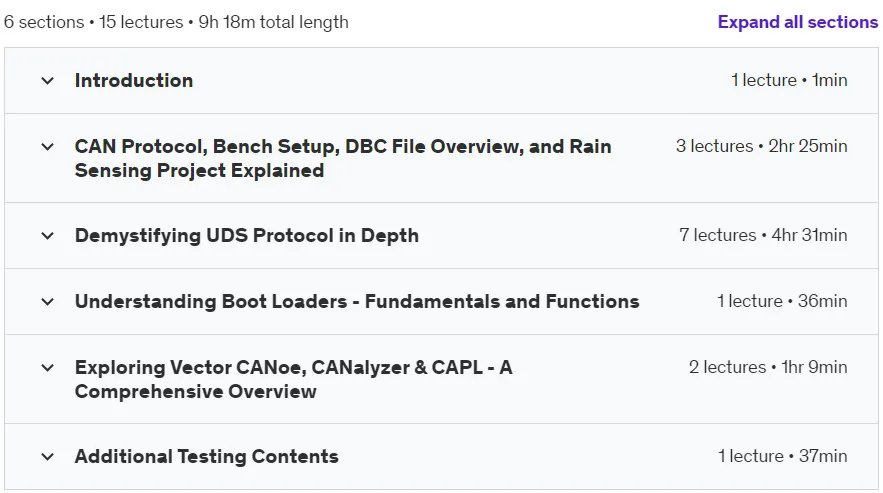883x493 pixels.
Task: Toggle the chevron next to Understanding Boot Loaders
Action: pyautogui.click(x=48, y=301)
